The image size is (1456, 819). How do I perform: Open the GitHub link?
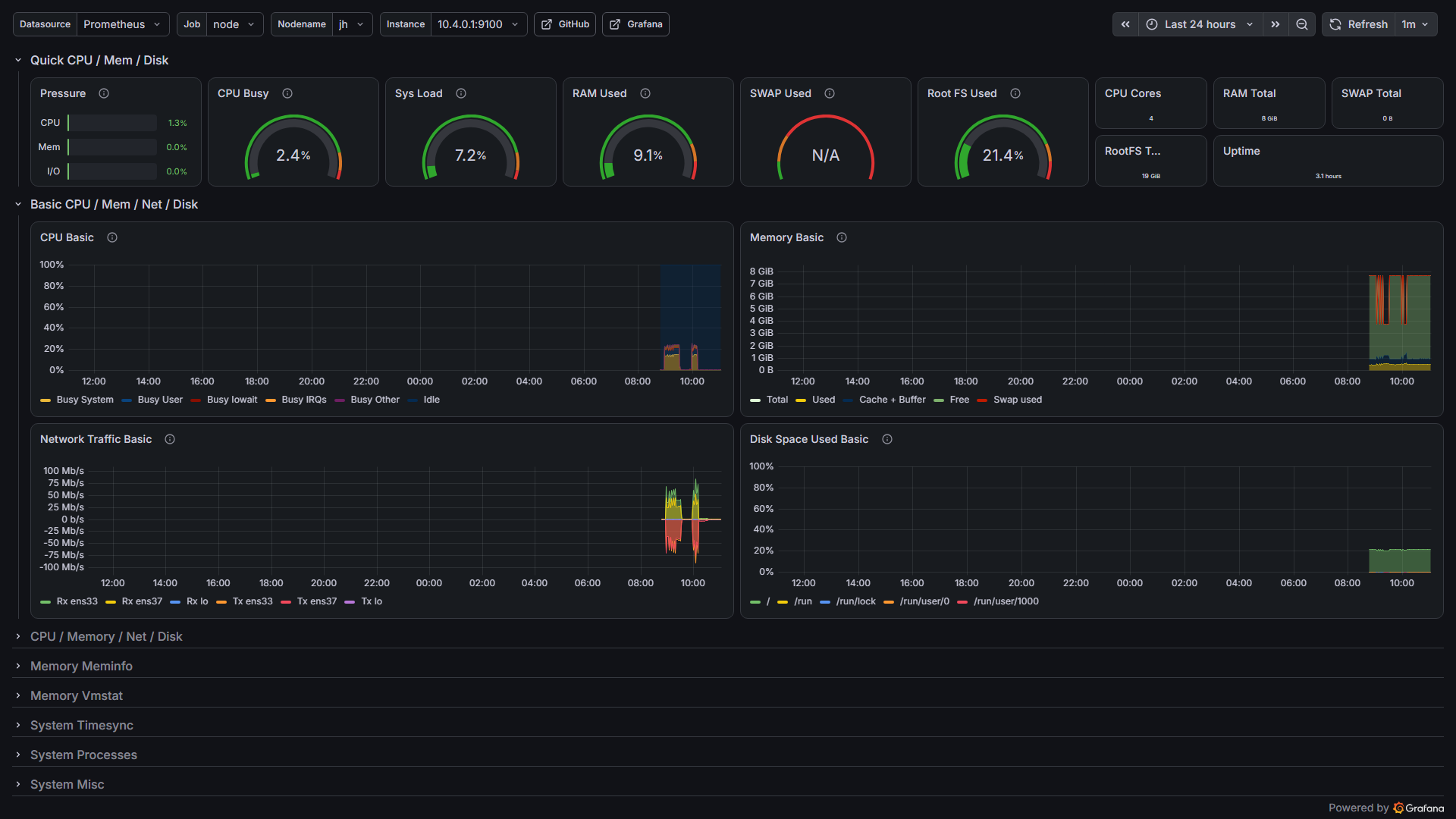[x=565, y=24]
